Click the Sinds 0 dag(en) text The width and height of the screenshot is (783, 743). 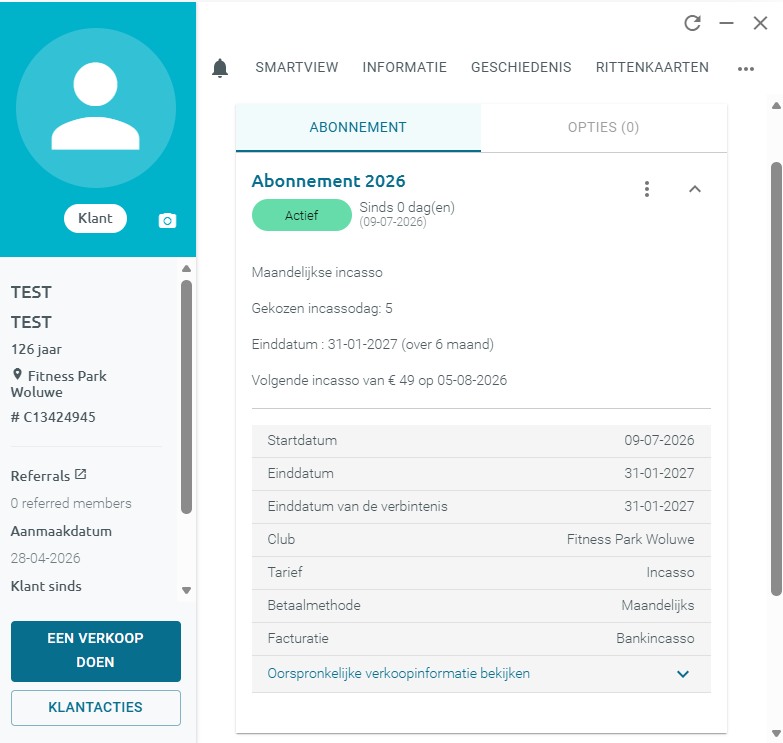click(407, 207)
